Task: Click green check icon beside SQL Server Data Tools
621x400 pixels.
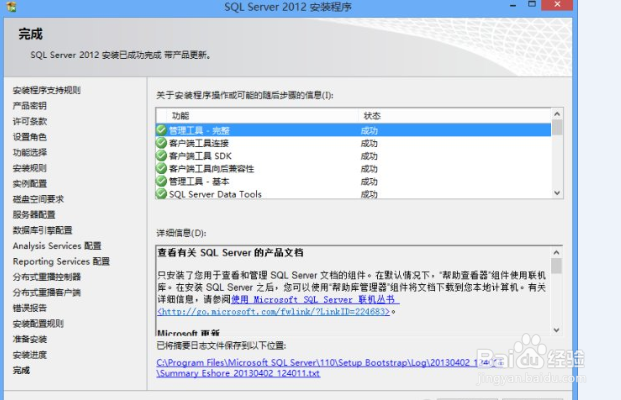Action: (161, 194)
